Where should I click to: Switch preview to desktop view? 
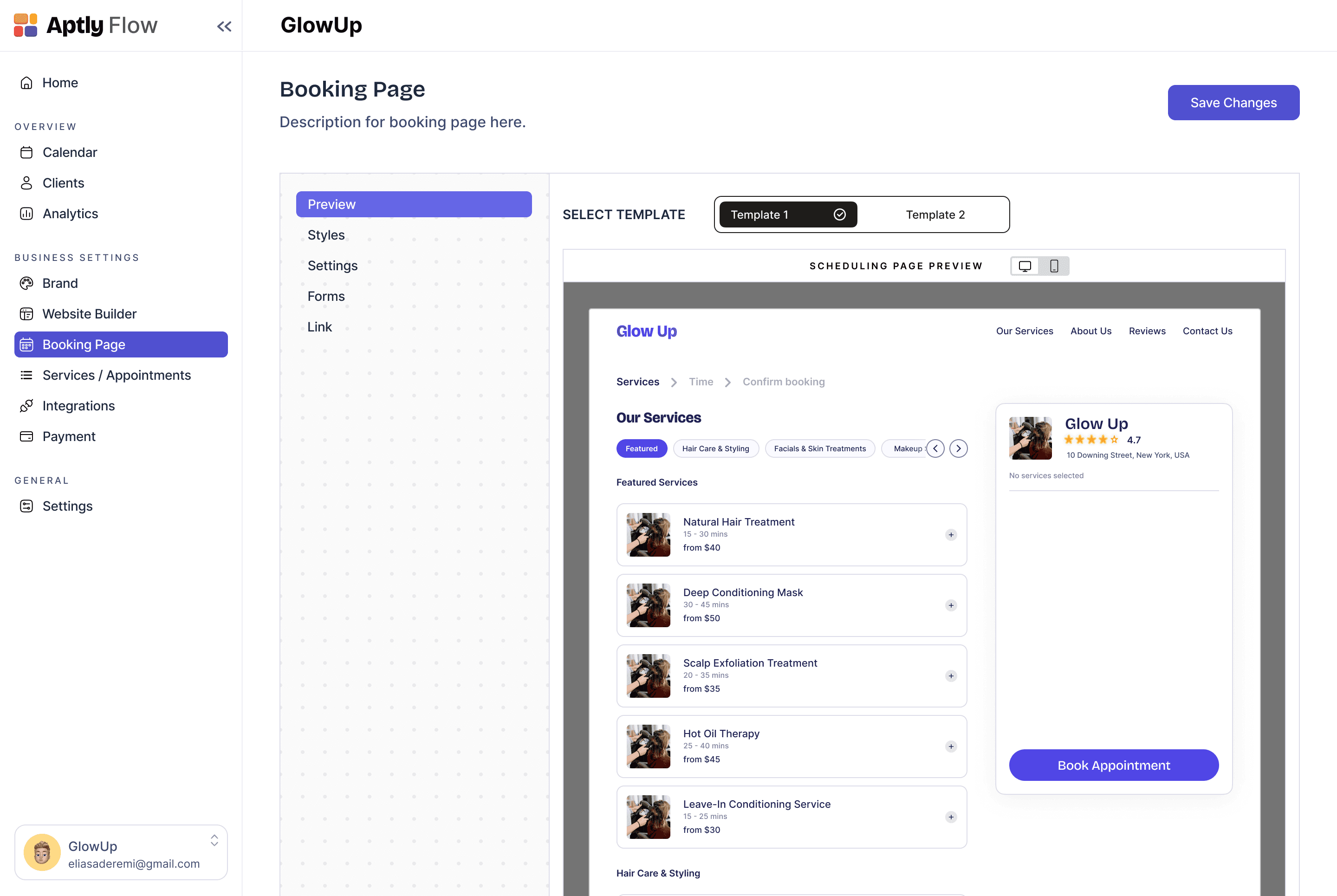(1025, 266)
